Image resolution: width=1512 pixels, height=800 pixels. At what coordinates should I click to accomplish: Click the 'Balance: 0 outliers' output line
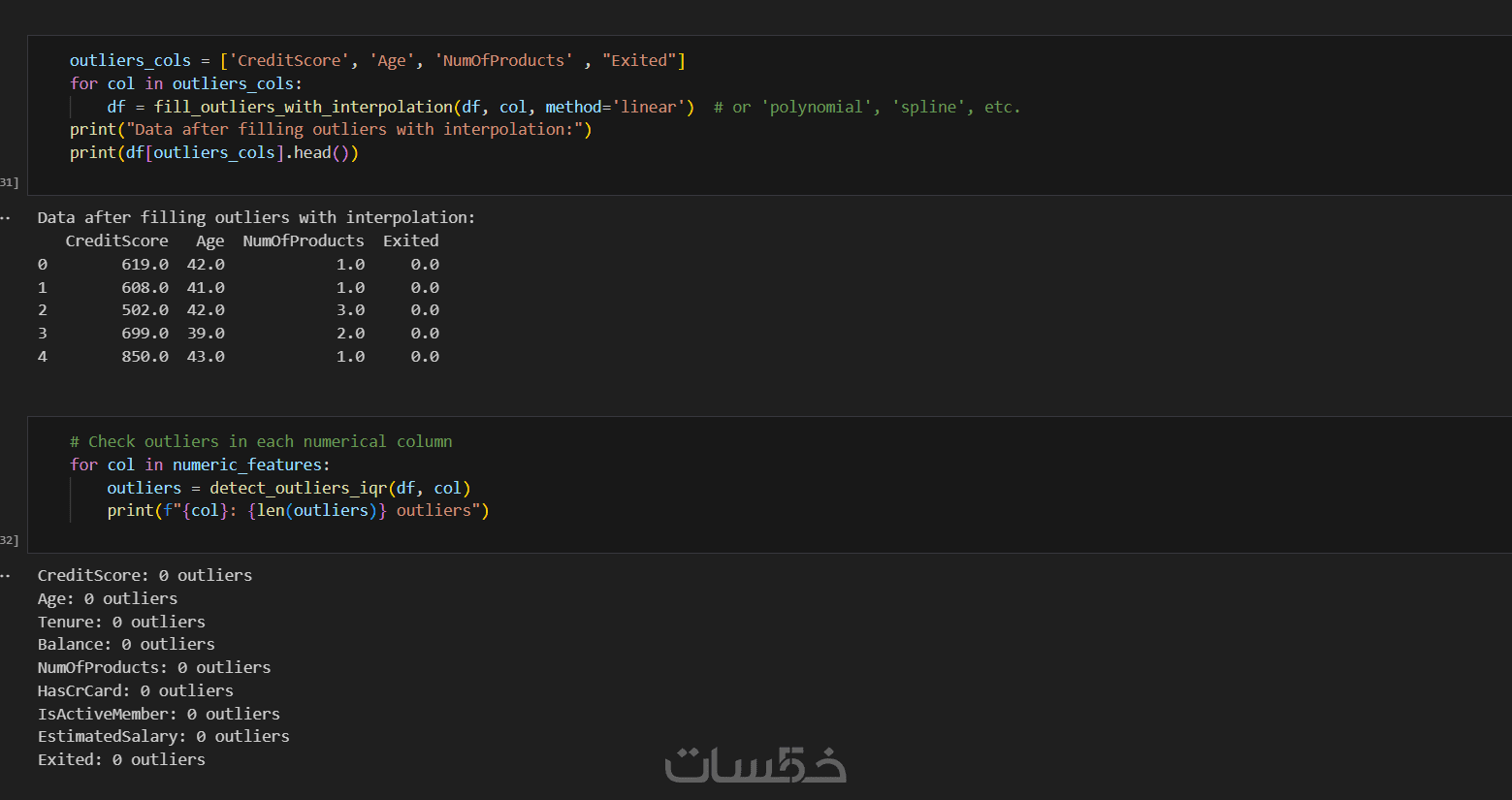(126, 644)
